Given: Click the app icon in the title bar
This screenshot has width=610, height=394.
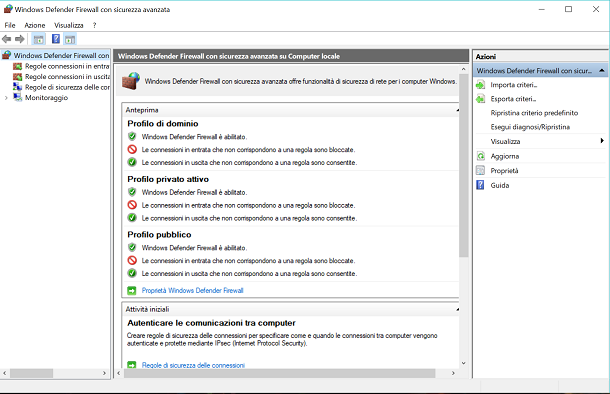Looking at the screenshot, I should point(8,9).
